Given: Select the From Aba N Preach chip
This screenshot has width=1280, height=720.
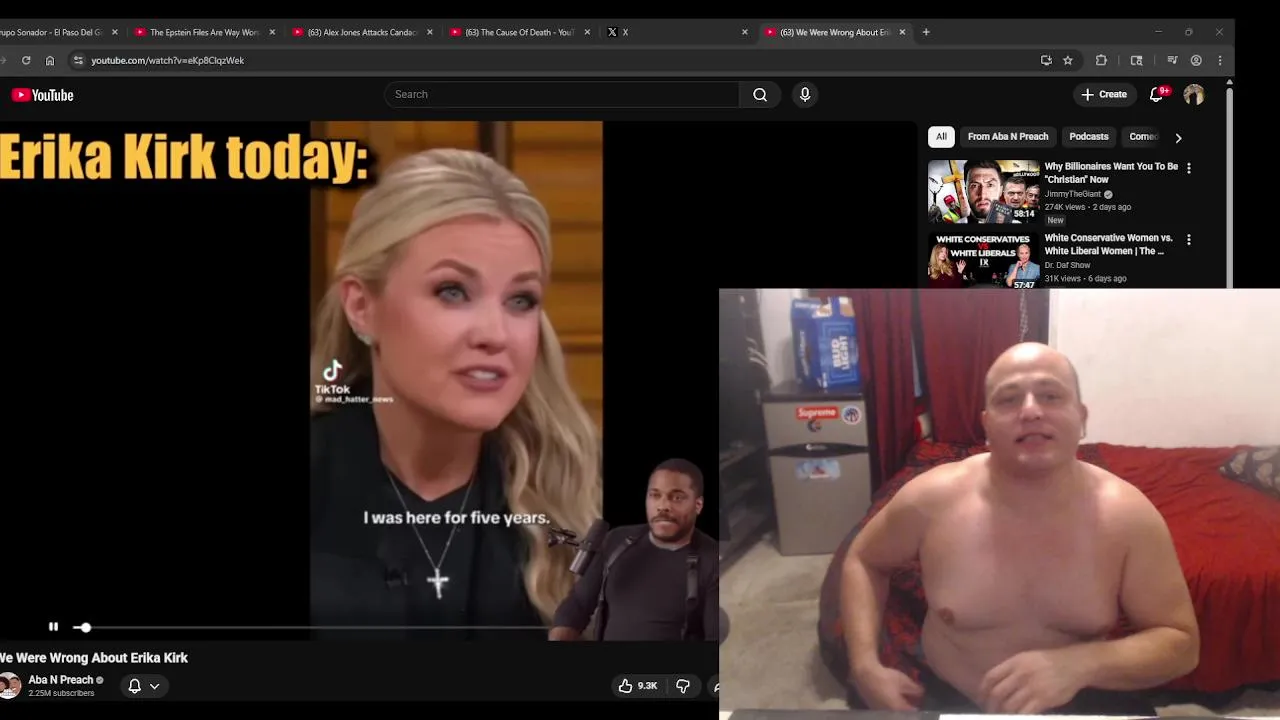Looking at the screenshot, I should (x=1008, y=137).
